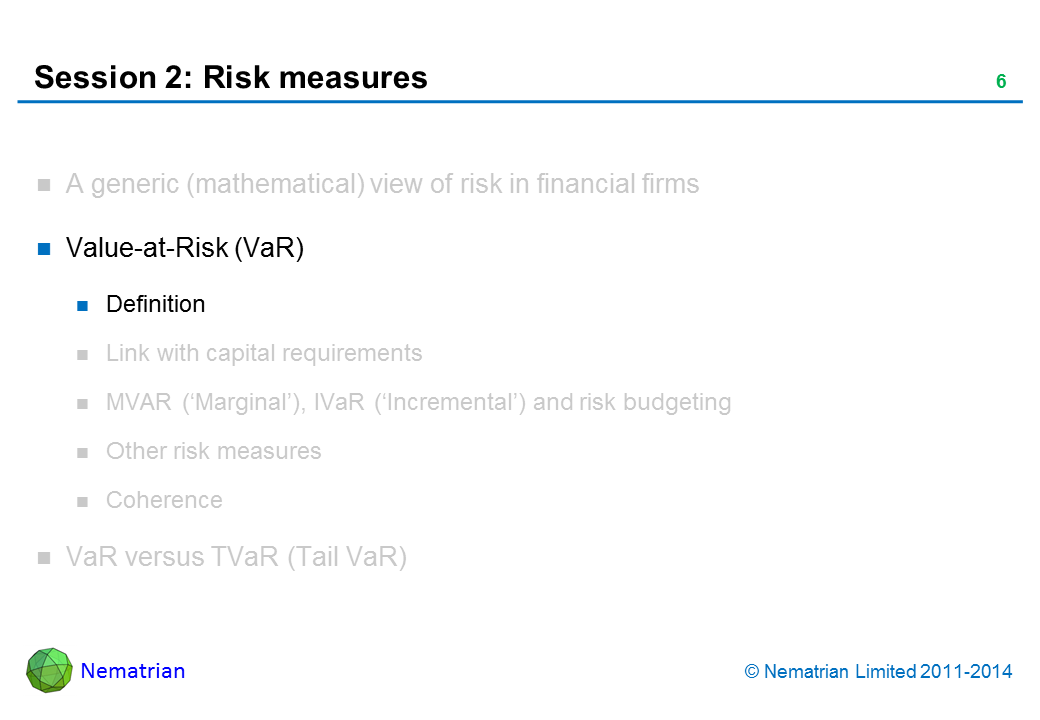Click the Other risk measures text
This screenshot has width=1040, height=720.
tap(213, 451)
